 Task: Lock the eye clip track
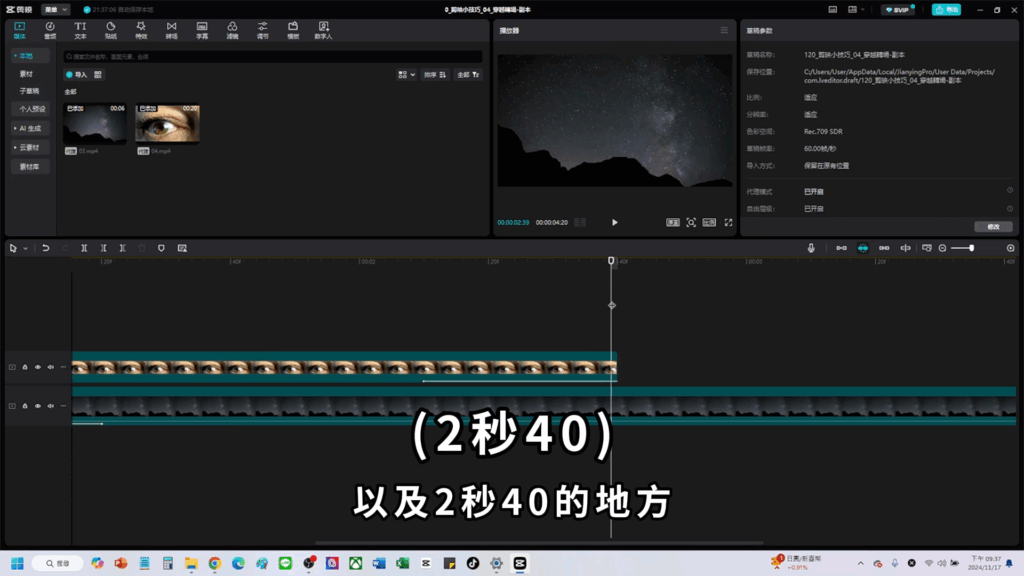[25, 367]
